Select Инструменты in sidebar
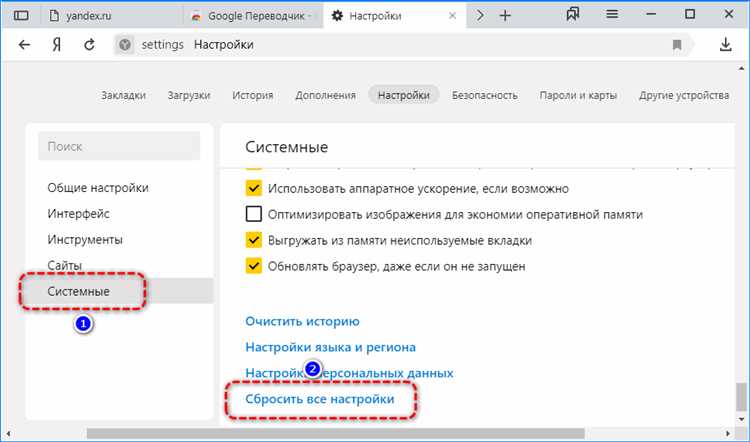Image resolution: width=750 pixels, height=442 pixels. [x=85, y=239]
